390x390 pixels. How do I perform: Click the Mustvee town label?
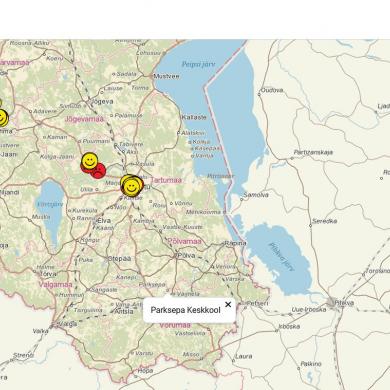point(166,76)
